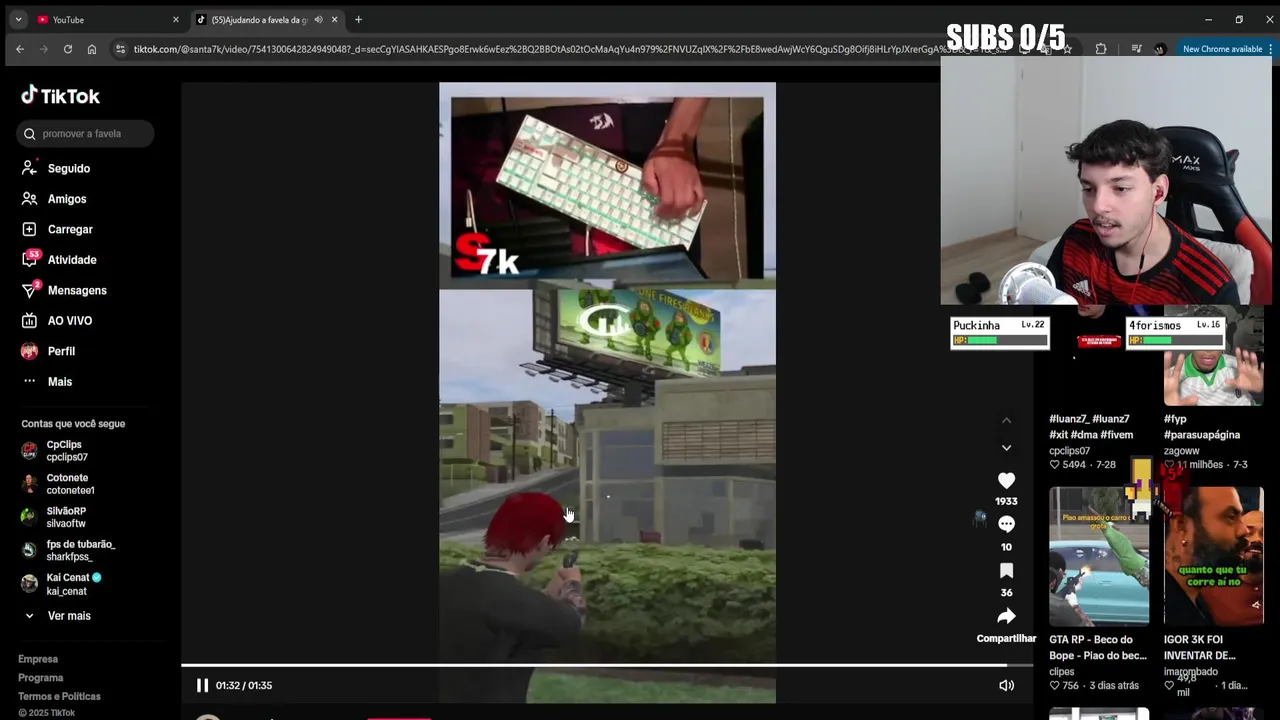Viewport: 1280px width, 720px height.
Task: Open the Atividade notifications
Action: [x=72, y=260]
